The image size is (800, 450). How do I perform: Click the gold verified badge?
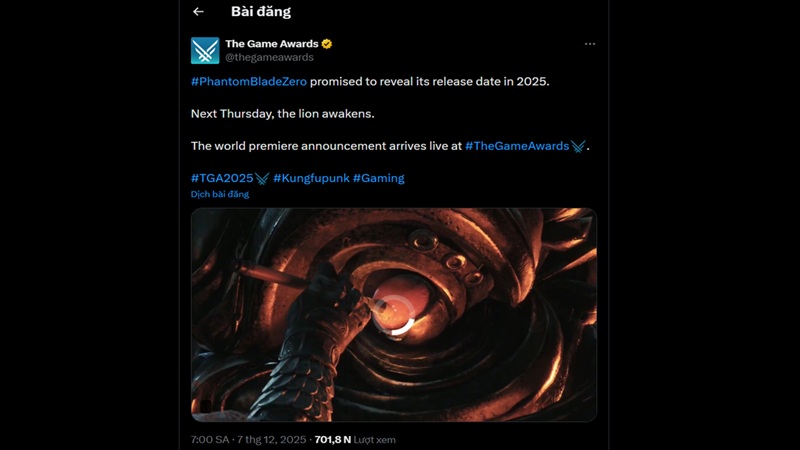[x=327, y=44]
